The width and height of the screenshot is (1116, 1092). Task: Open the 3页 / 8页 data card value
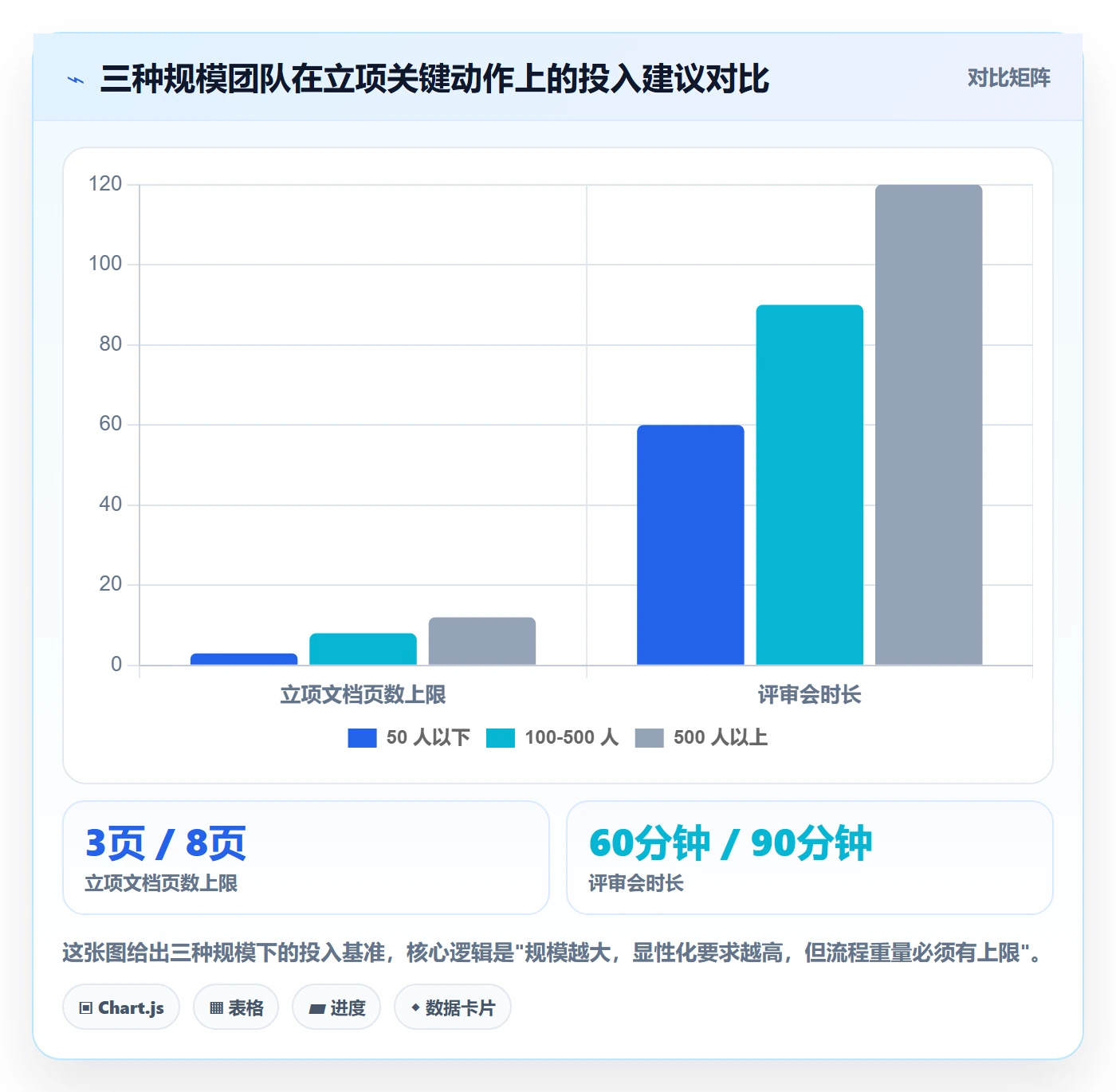tap(166, 843)
